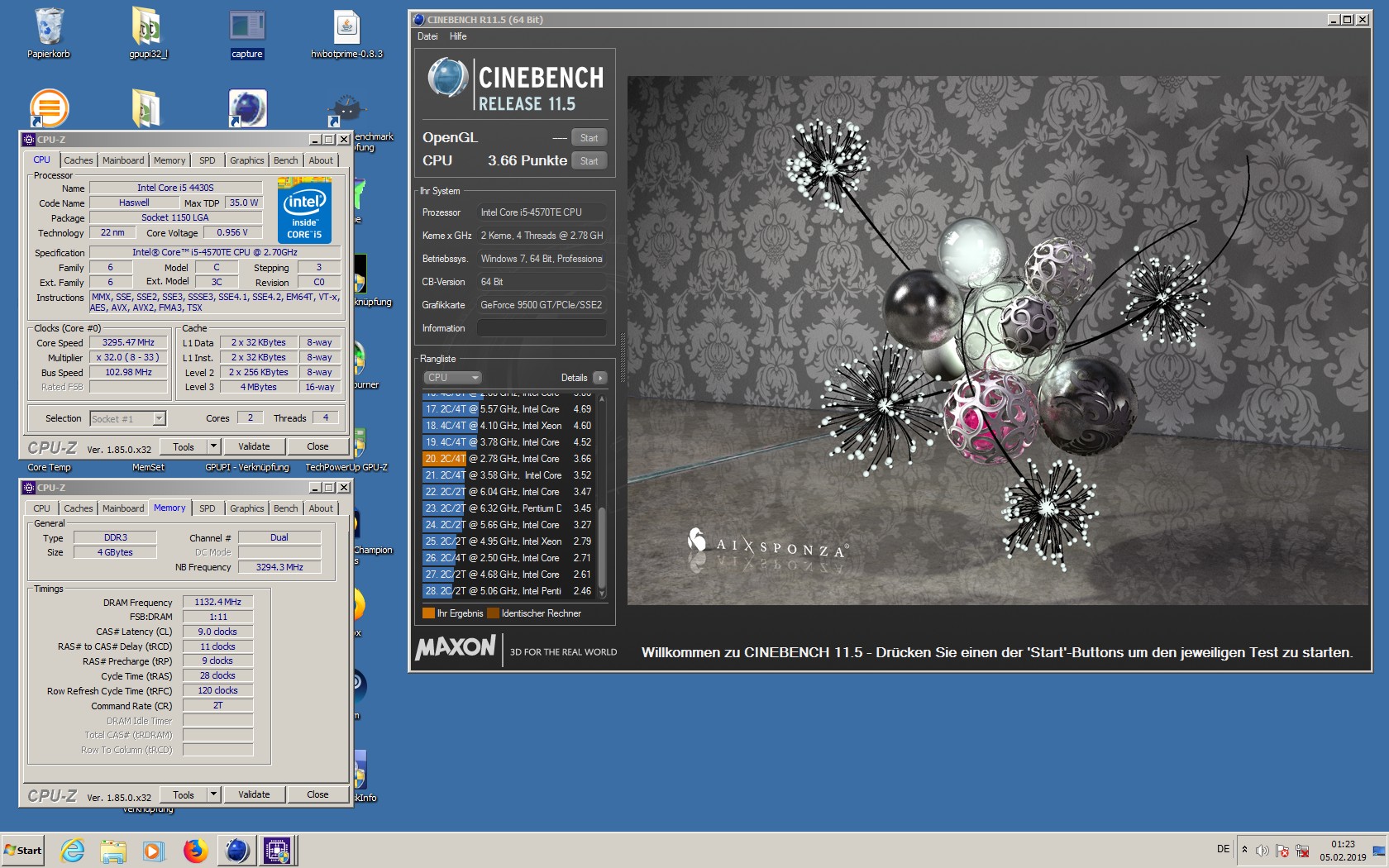Image resolution: width=1389 pixels, height=868 pixels.
Task: Expand Tools dropdown arrow in upper CPU-Z window
Action: 213,446
